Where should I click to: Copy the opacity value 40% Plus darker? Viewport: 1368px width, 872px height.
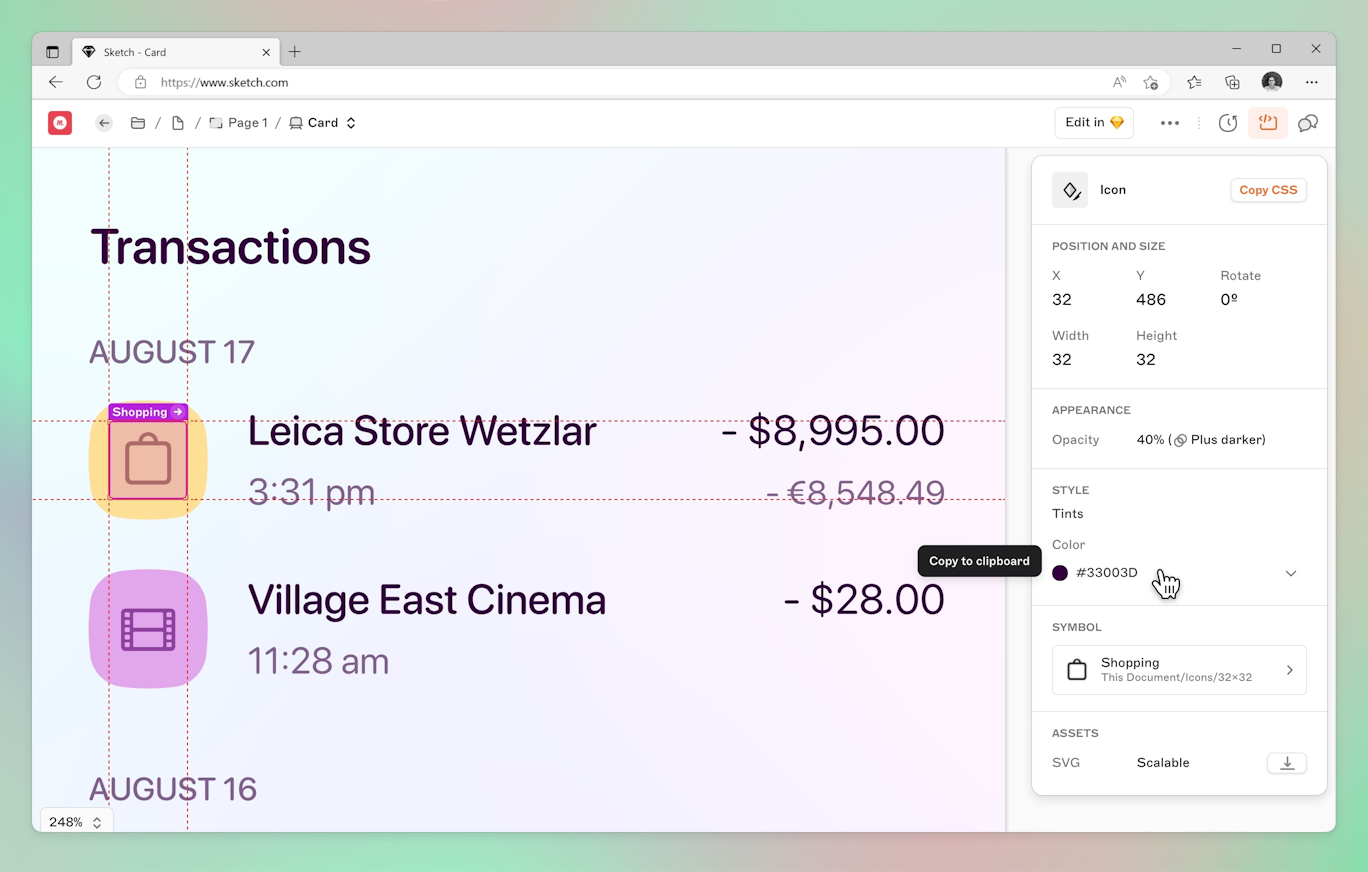[1201, 440]
